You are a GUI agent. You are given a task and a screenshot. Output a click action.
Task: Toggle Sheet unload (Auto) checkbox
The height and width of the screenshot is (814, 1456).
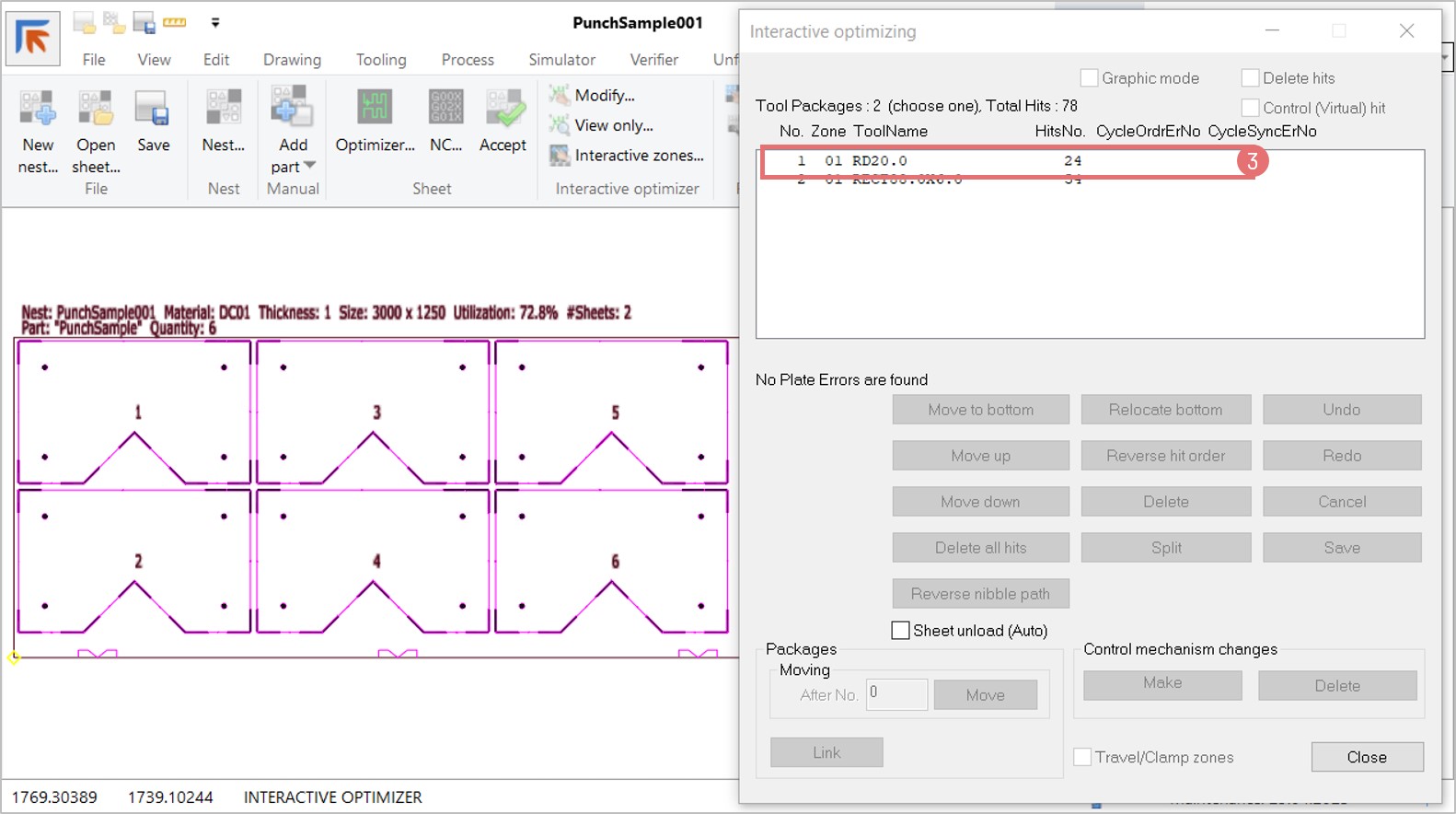coord(901,631)
